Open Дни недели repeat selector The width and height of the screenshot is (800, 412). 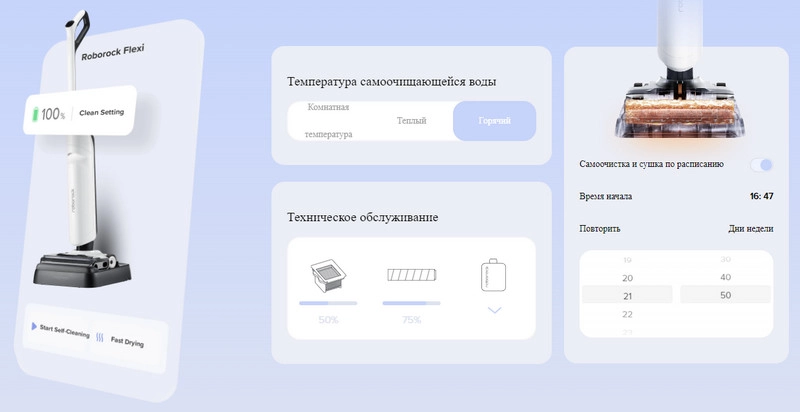pos(750,228)
